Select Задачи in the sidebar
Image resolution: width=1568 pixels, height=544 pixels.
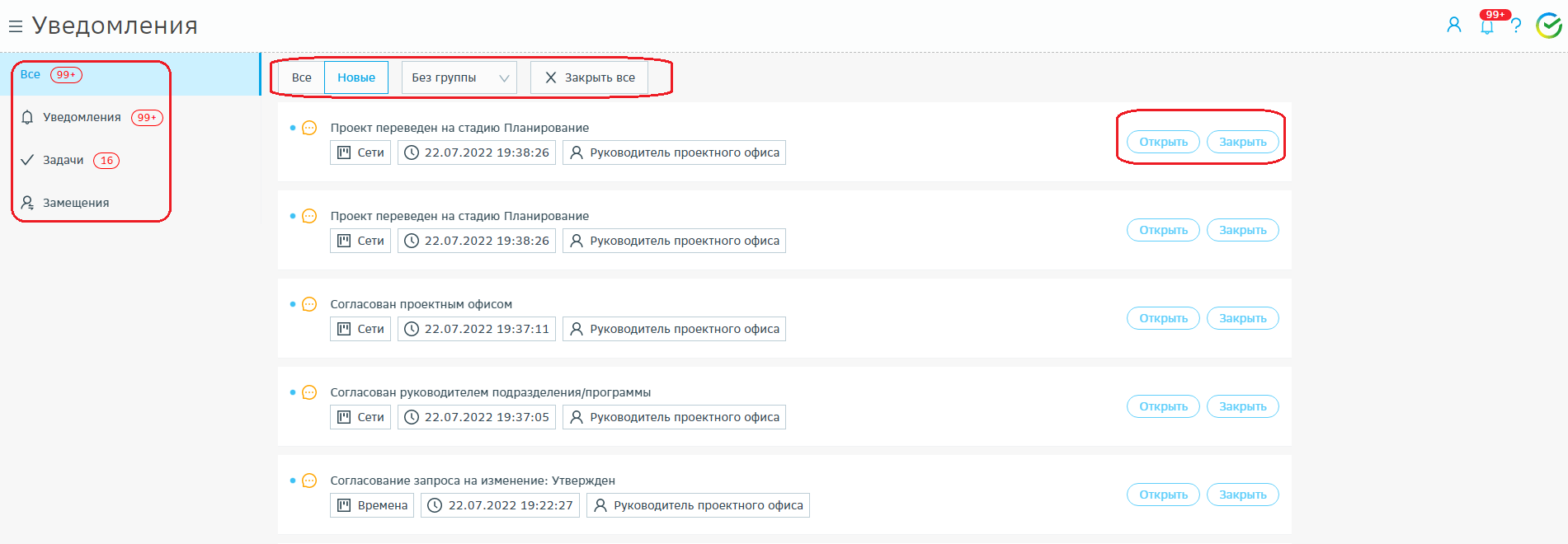coord(63,160)
